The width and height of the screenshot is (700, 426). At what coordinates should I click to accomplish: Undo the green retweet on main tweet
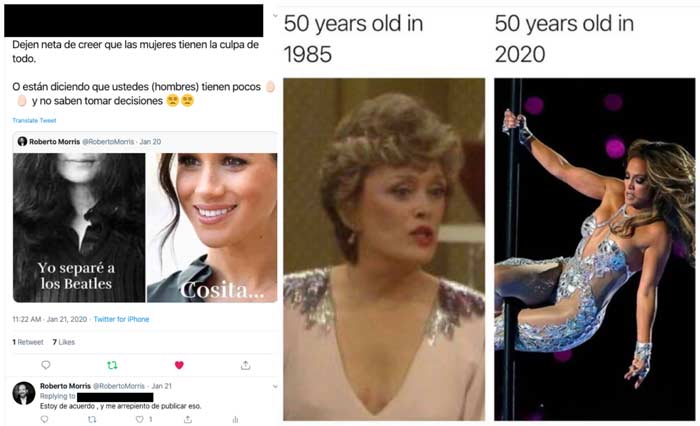(x=112, y=365)
